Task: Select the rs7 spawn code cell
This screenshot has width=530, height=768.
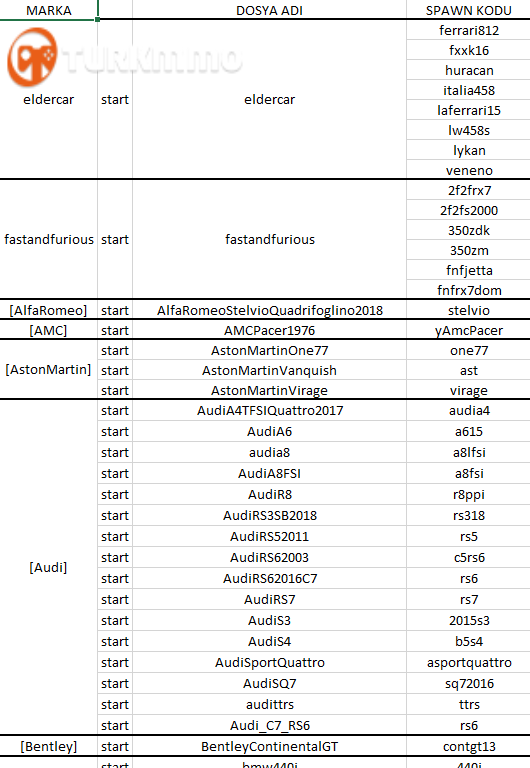Action: pyautogui.click(x=468, y=600)
